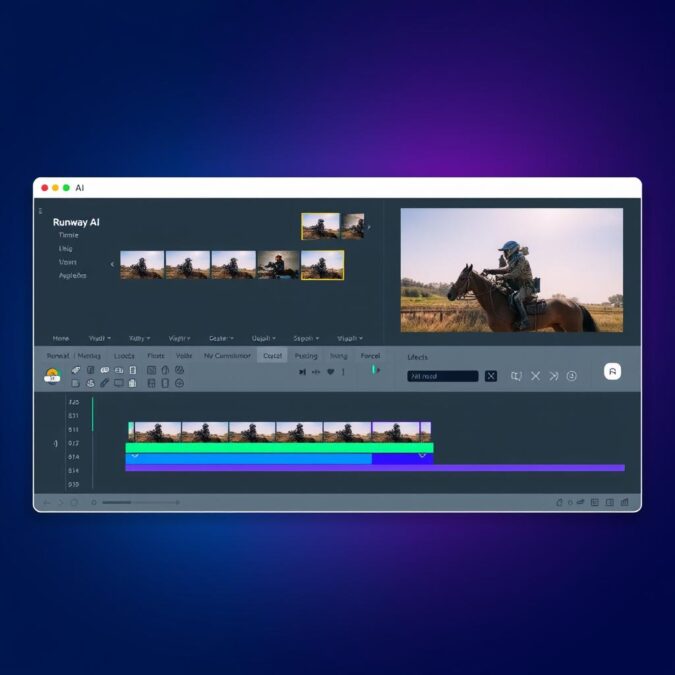Adjust the zoom slider in the bottom bar
The width and height of the screenshot is (675, 675).
[x=141, y=502]
